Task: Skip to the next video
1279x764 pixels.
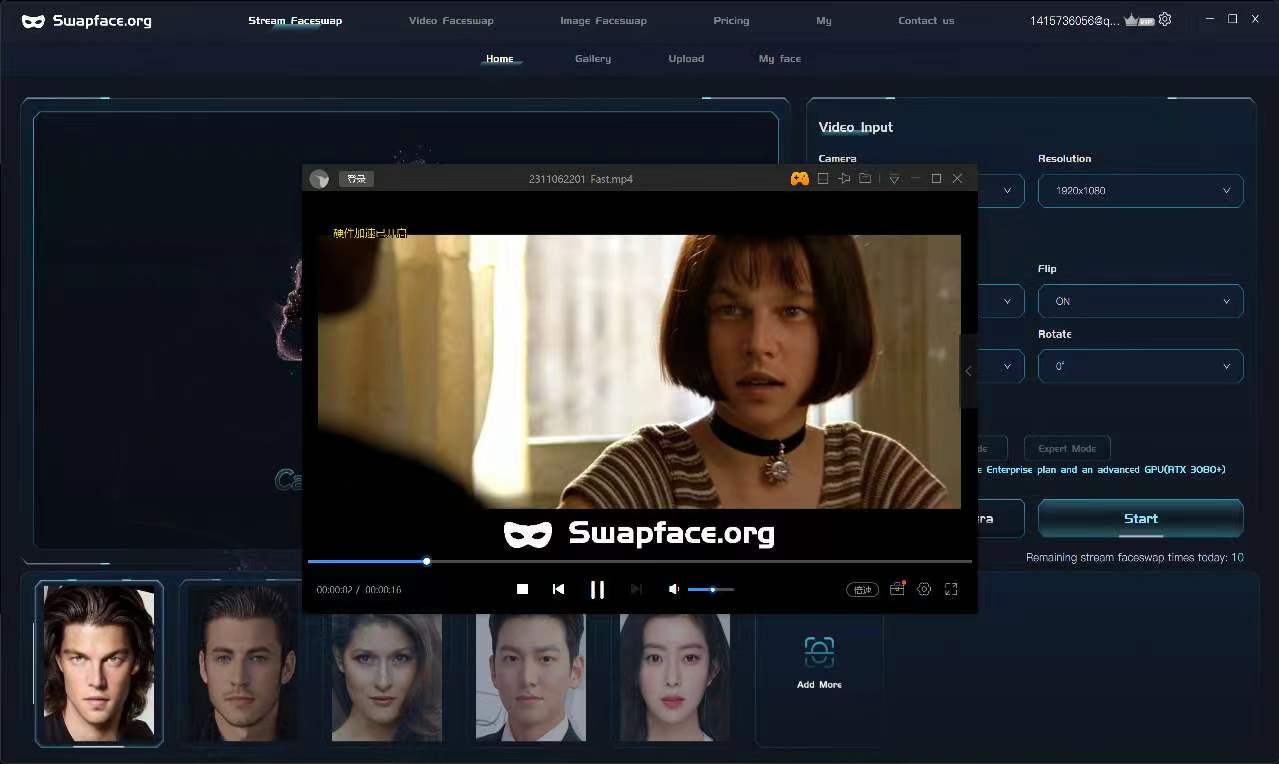Action: (636, 590)
